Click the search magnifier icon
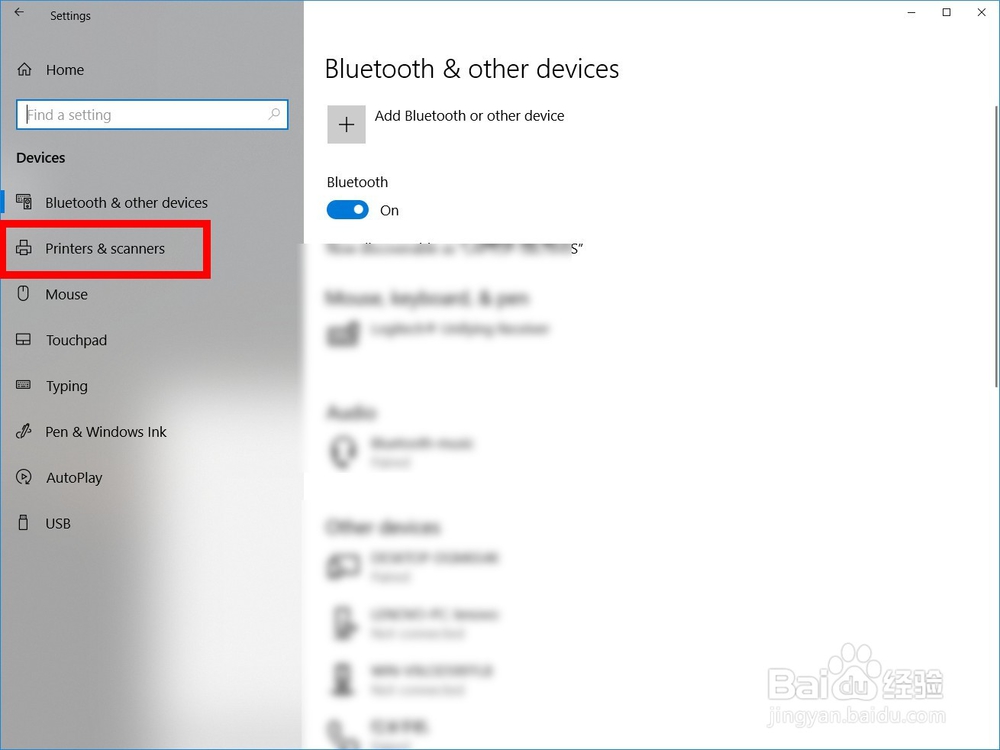The image size is (1000, 750). (x=274, y=114)
